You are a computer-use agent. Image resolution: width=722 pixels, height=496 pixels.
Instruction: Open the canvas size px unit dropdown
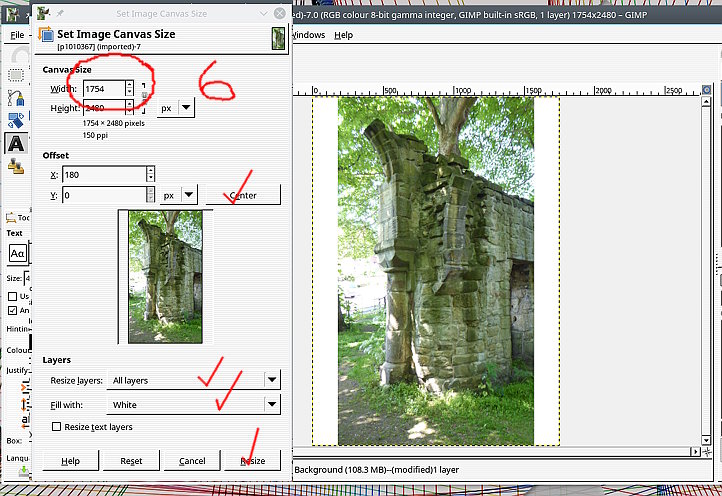[185, 107]
